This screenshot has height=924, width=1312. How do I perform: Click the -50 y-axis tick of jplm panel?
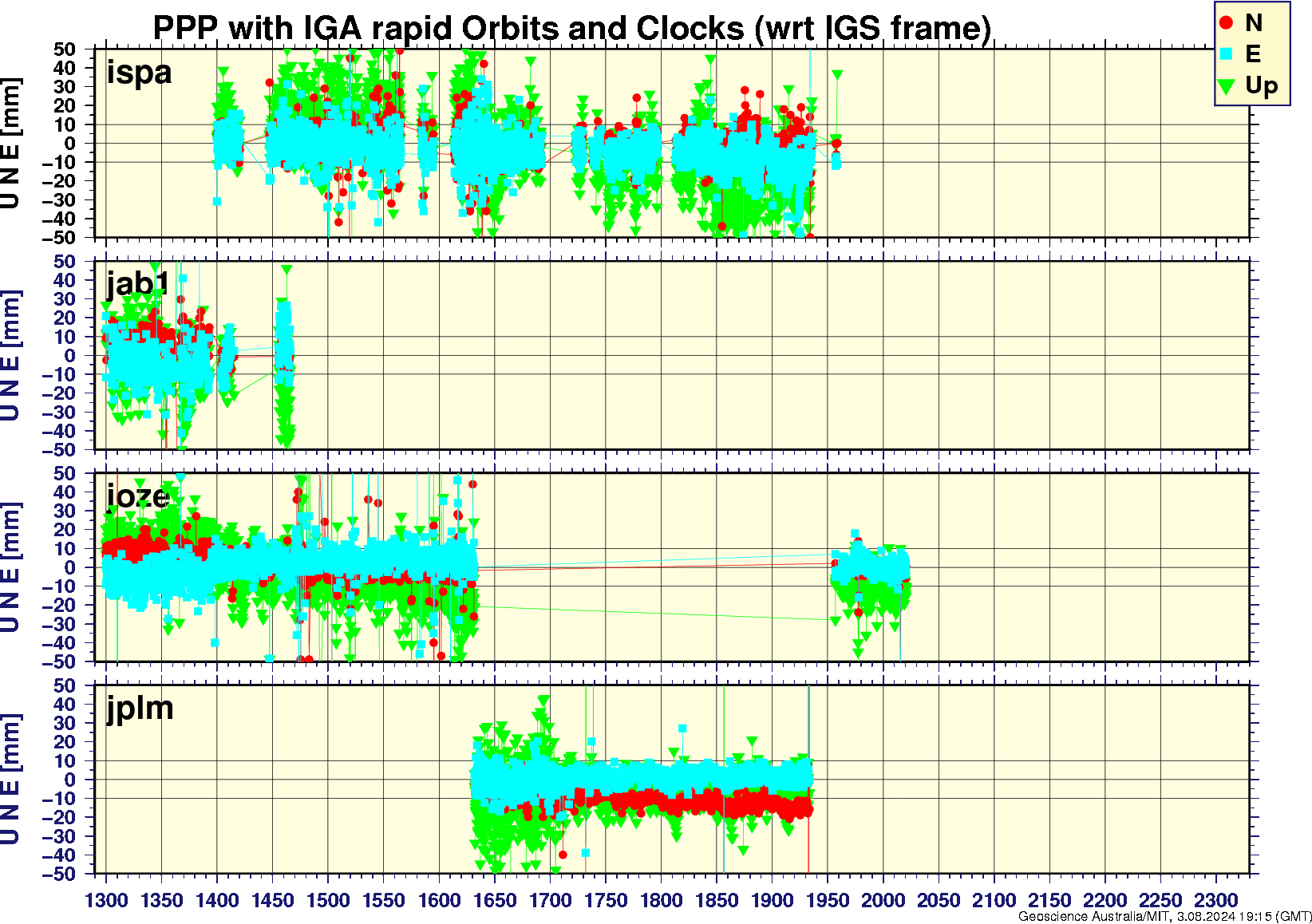(61, 875)
